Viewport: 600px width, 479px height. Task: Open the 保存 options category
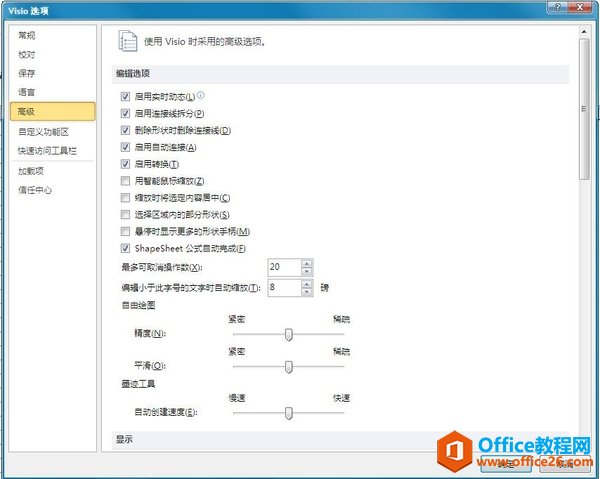(x=52, y=73)
